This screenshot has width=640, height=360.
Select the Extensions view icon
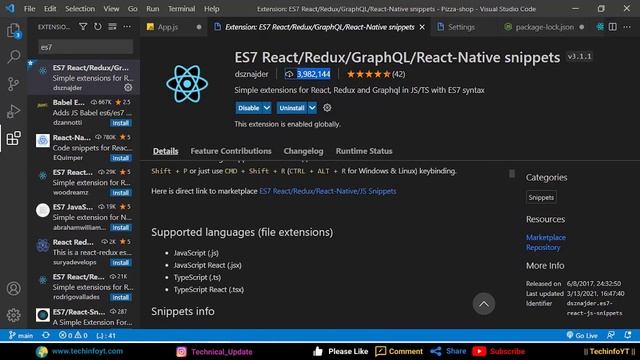pyautogui.click(x=13, y=138)
